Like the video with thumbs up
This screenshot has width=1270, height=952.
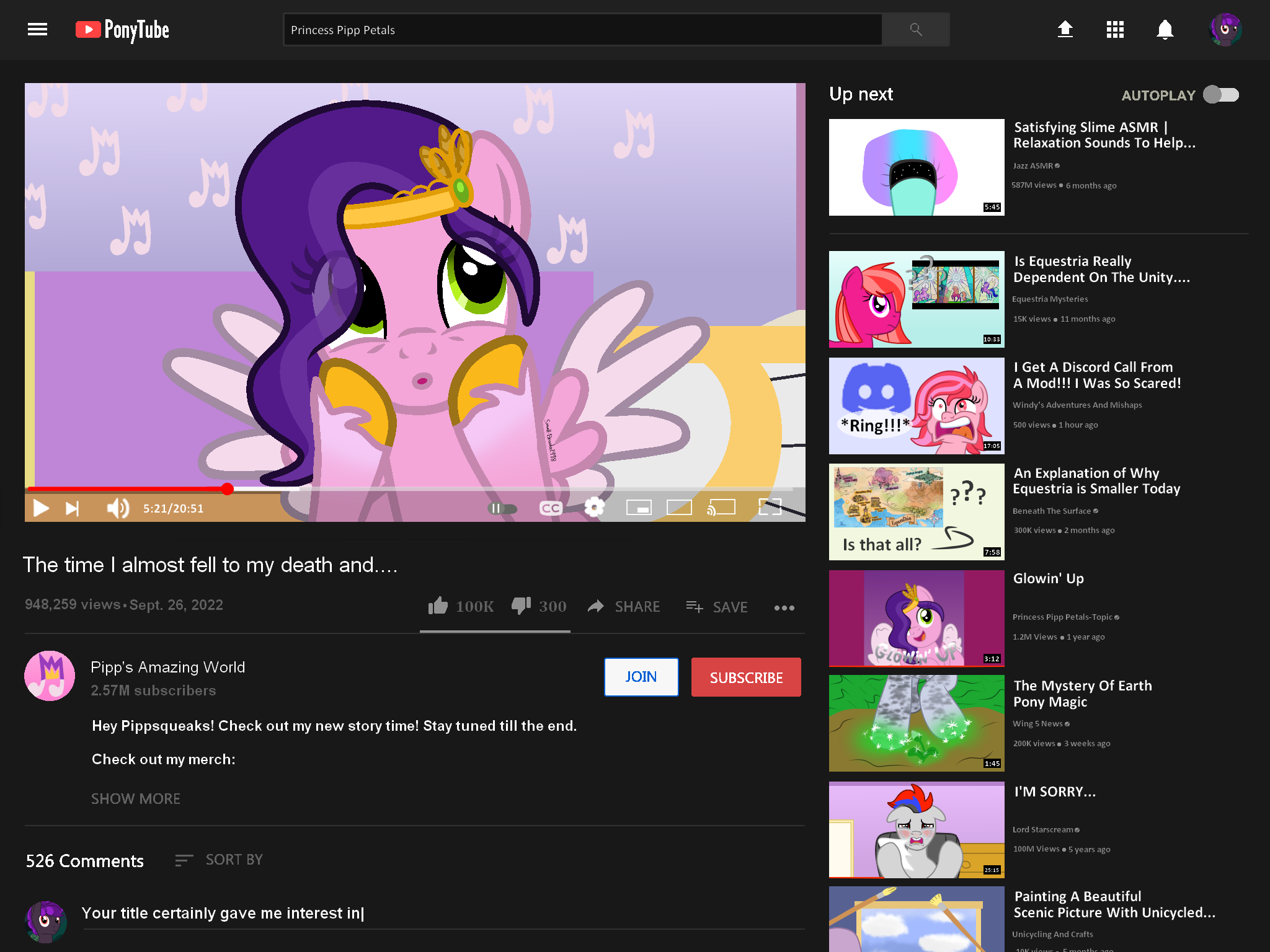[438, 606]
